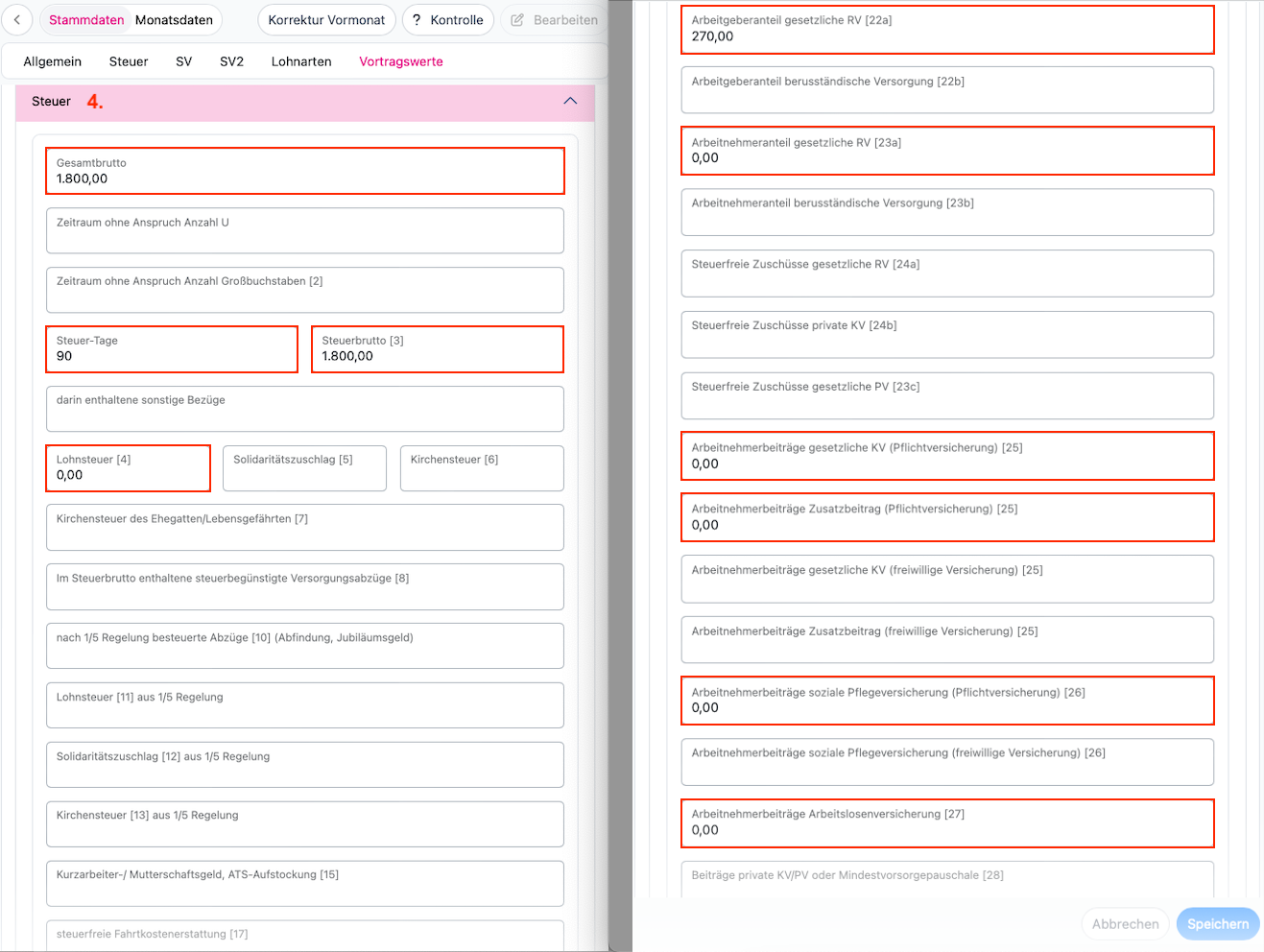This screenshot has height=952, width=1264.
Task: Click the Abbrechen button
Action: coord(1125,924)
